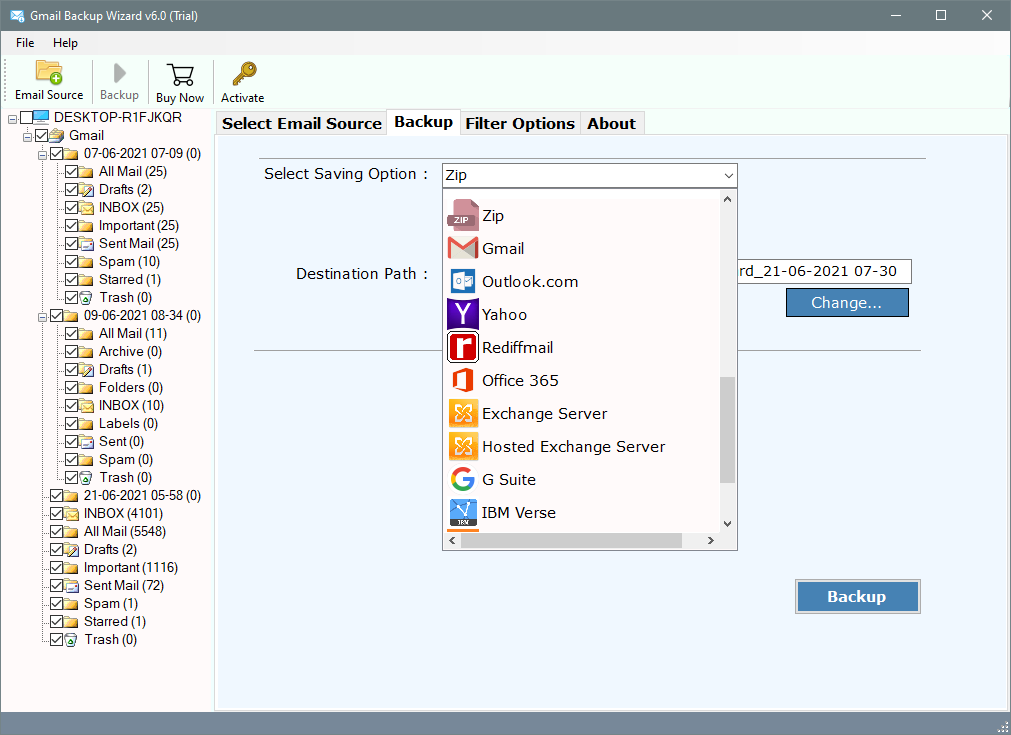Collapse the DESKTOP-R1FJKQR tree node

tap(12, 119)
